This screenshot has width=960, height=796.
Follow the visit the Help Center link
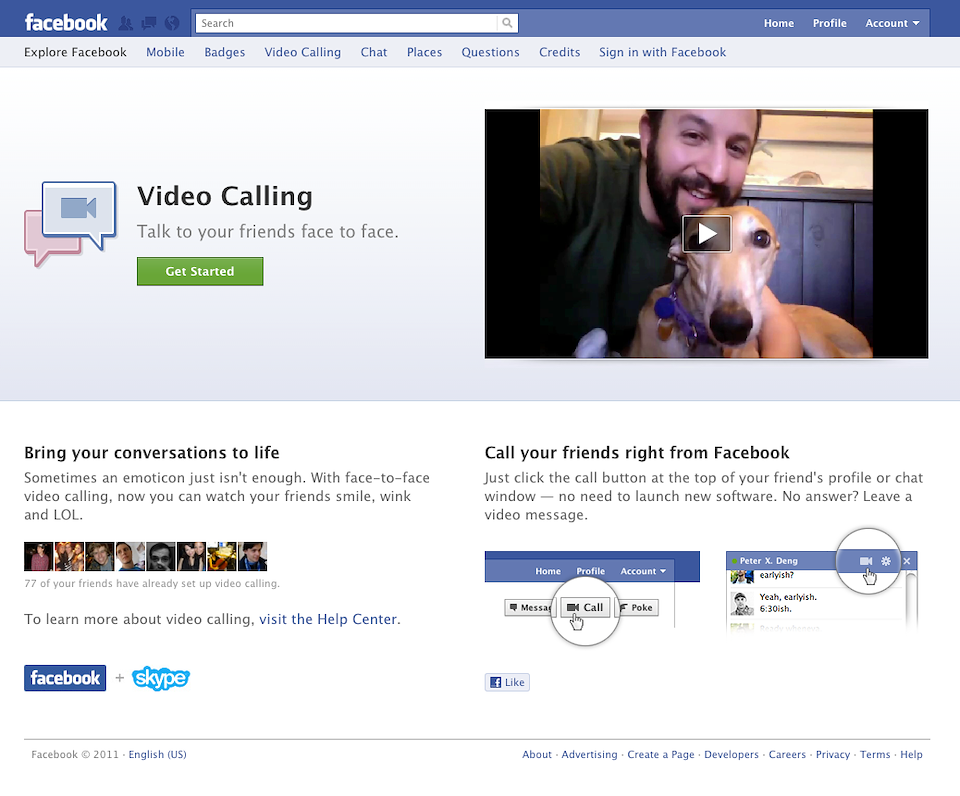pyautogui.click(x=328, y=619)
